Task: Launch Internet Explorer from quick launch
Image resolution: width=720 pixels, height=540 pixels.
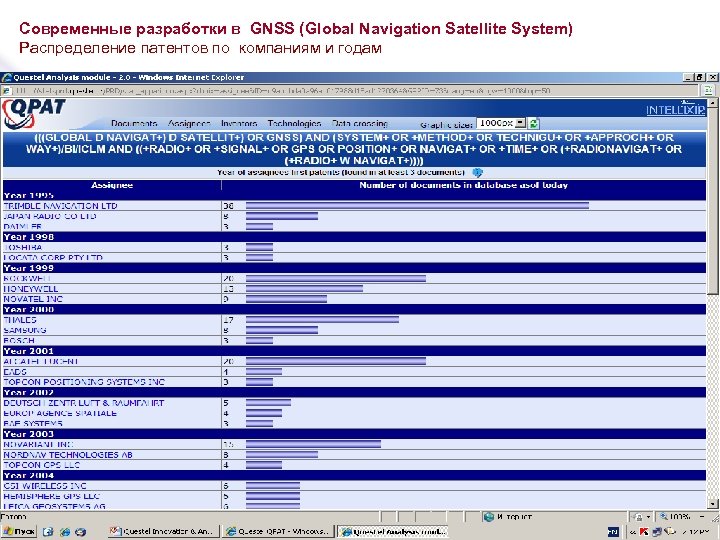Action: 65,532
